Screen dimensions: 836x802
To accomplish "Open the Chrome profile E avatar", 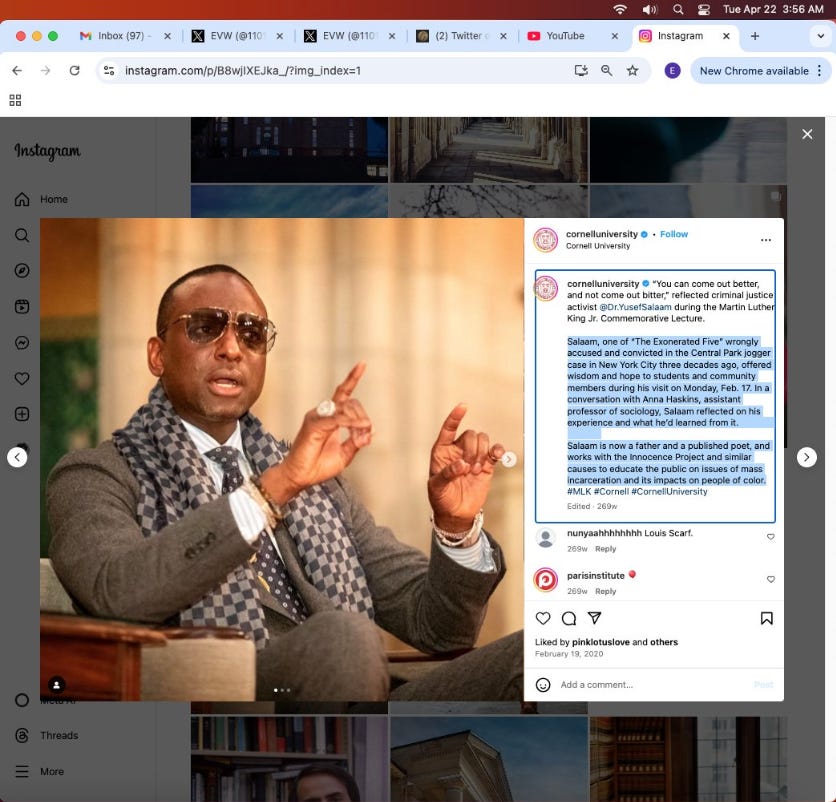I will pos(672,71).
